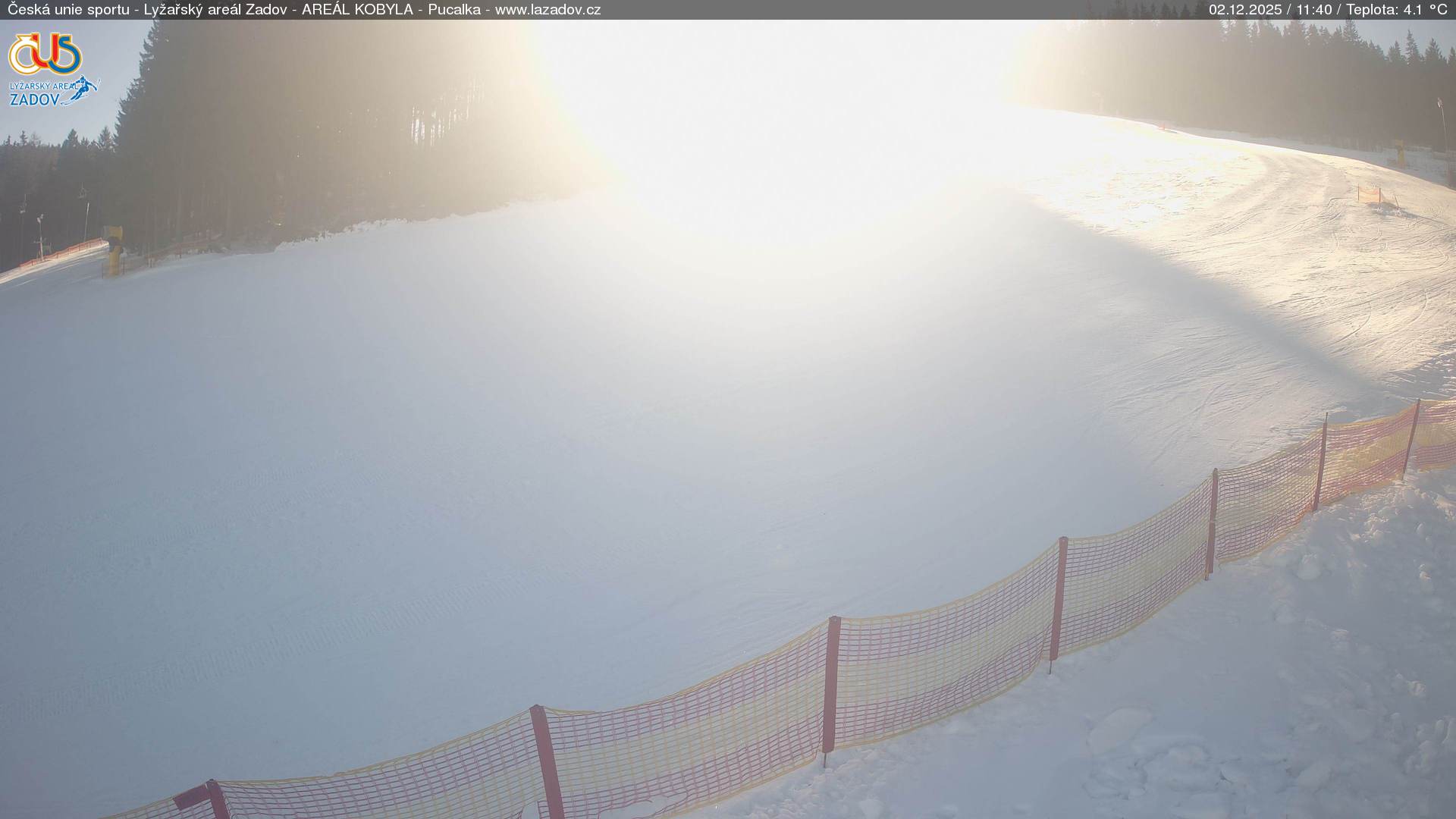Screen dimensions: 1456x819
Task: Open the www.lazadov.cz link in header
Action: (548, 10)
